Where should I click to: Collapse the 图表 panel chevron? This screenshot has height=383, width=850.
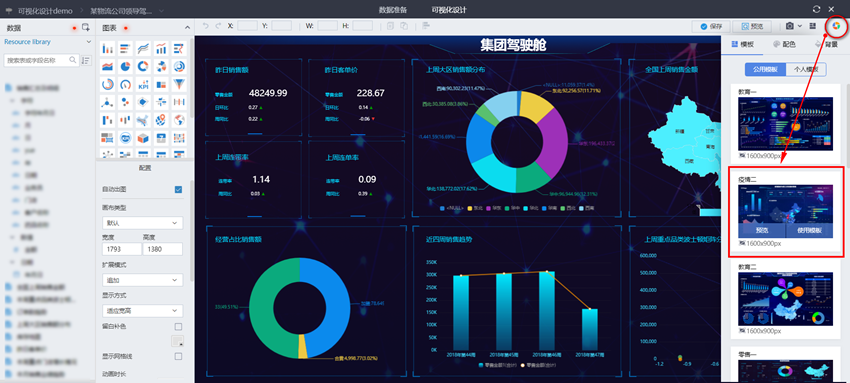pyautogui.click(x=188, y=28)
